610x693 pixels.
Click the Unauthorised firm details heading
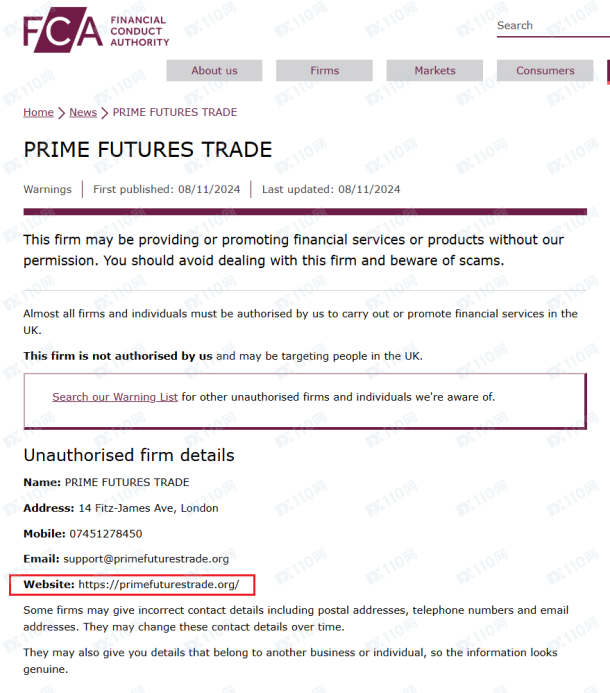click(x=129, y=455)
